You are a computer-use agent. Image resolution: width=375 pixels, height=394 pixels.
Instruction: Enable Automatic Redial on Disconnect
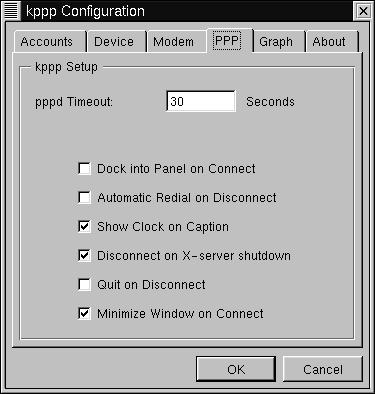[x=84, y=198]
